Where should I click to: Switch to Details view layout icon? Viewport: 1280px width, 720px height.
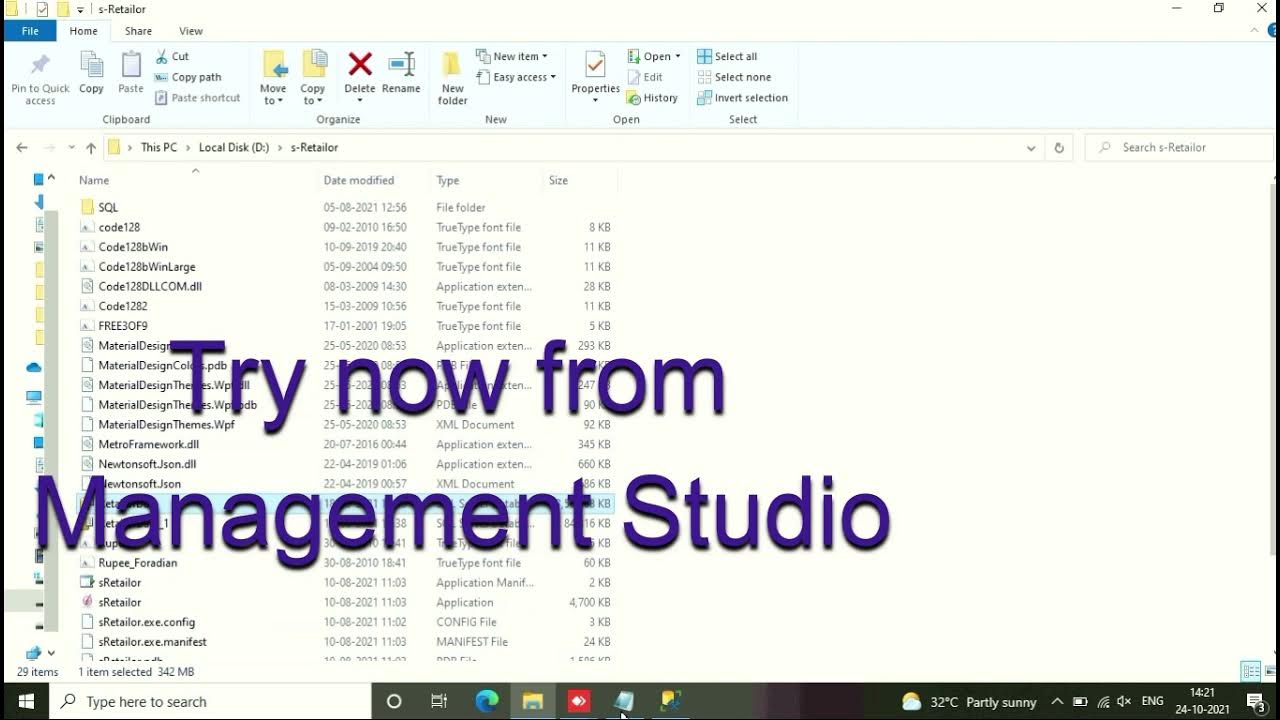coord(1250,671)
